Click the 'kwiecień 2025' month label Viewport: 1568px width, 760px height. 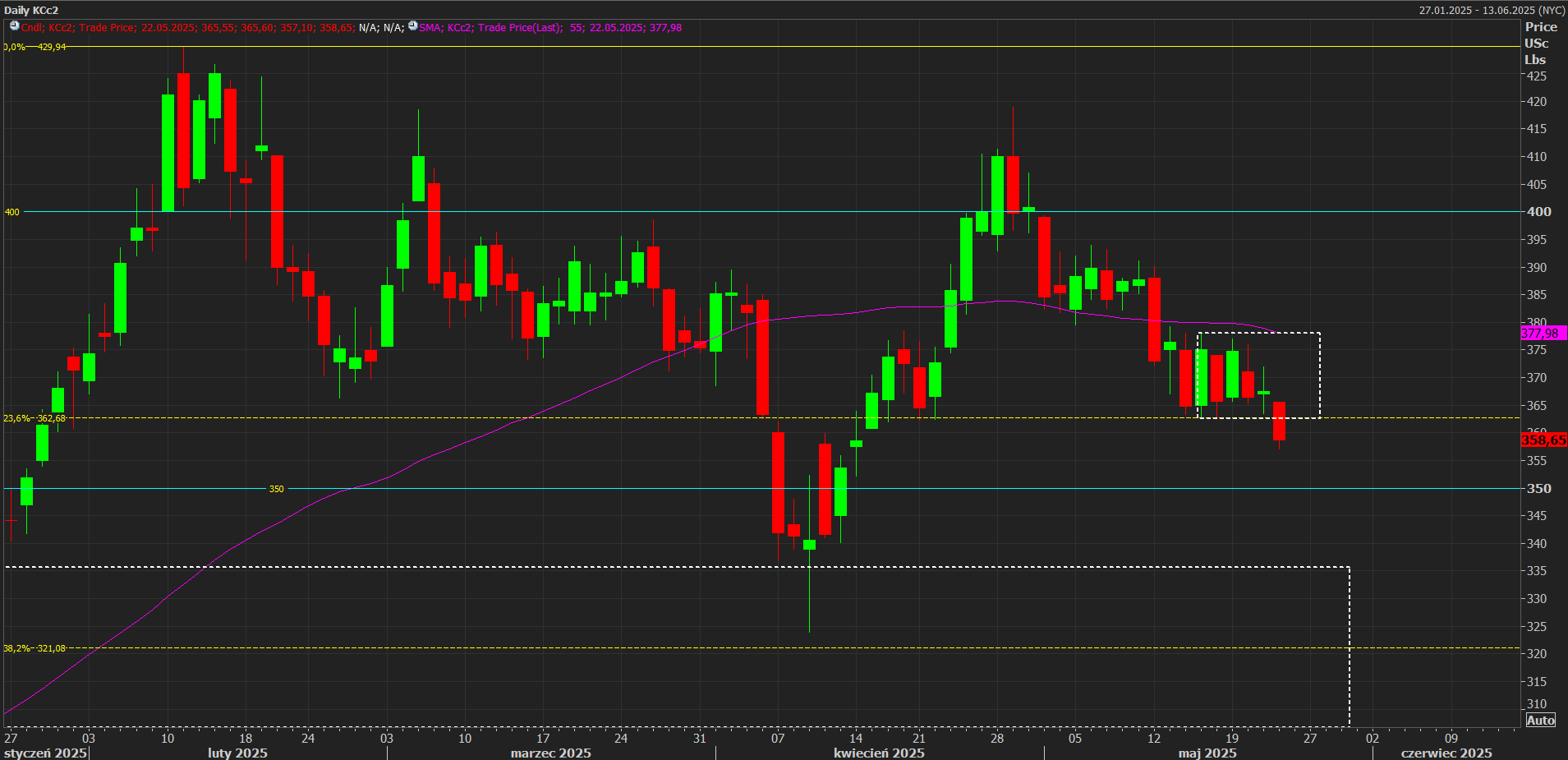(x=879, y=753)
